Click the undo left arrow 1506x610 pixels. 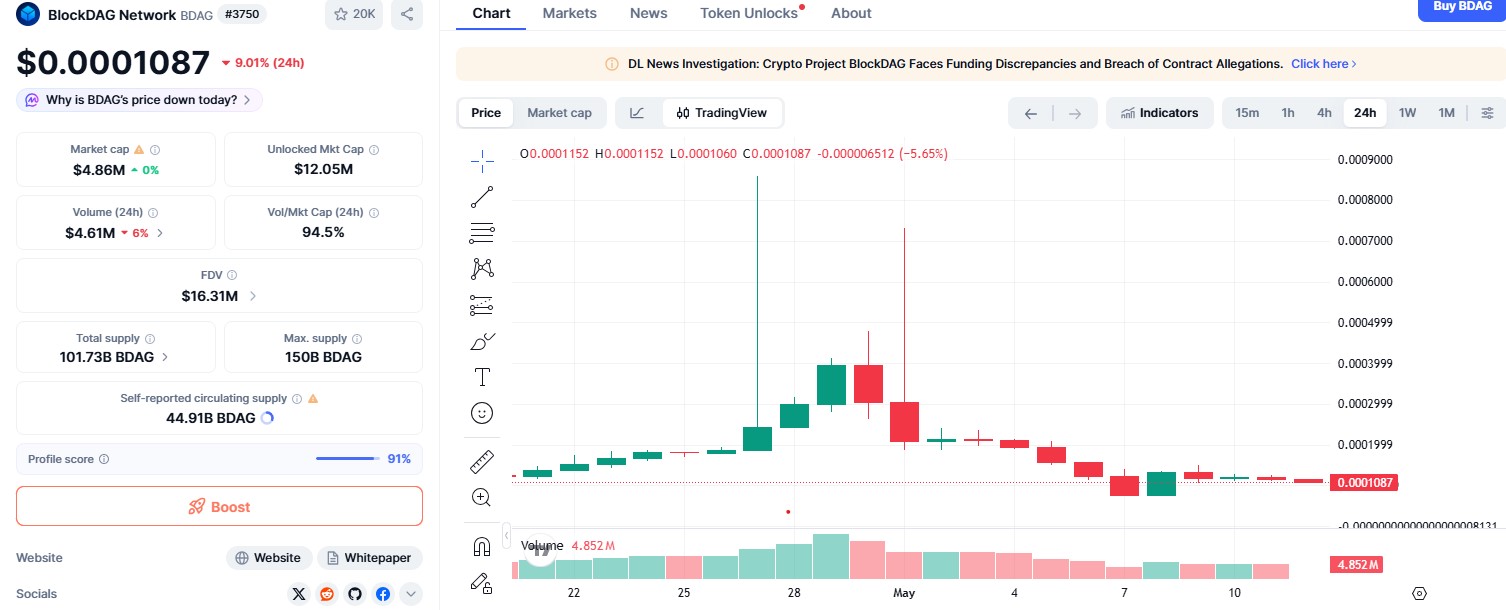pyautogui.click(x=1031, y=113)
